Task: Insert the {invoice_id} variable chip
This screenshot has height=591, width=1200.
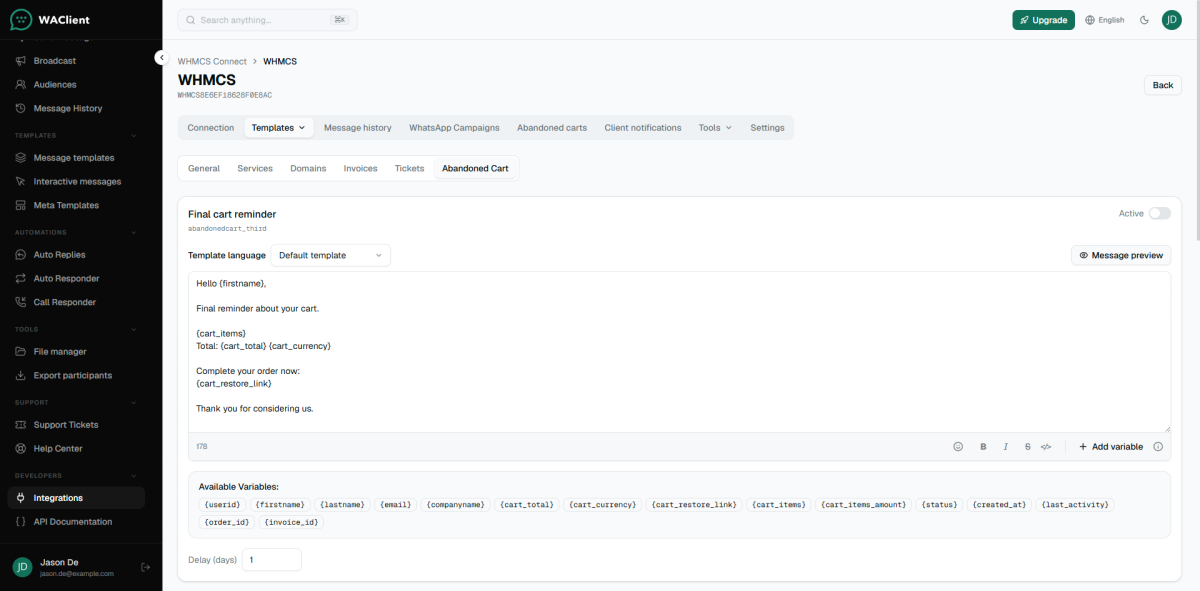Action: click(293, 522)
